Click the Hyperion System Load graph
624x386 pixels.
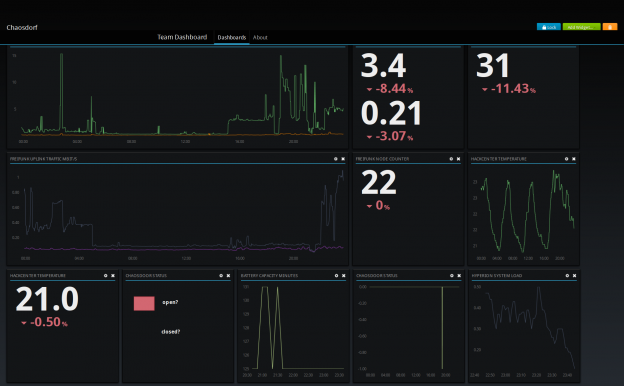coord(524,330)
